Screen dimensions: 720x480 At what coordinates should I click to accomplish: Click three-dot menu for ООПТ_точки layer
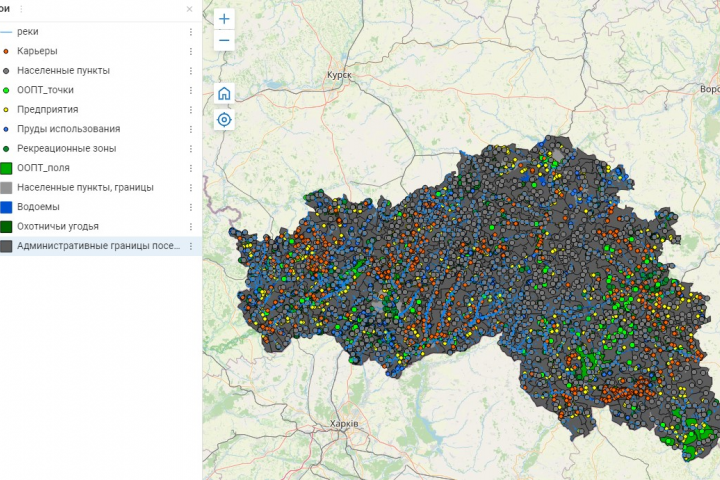coord(190,90)
